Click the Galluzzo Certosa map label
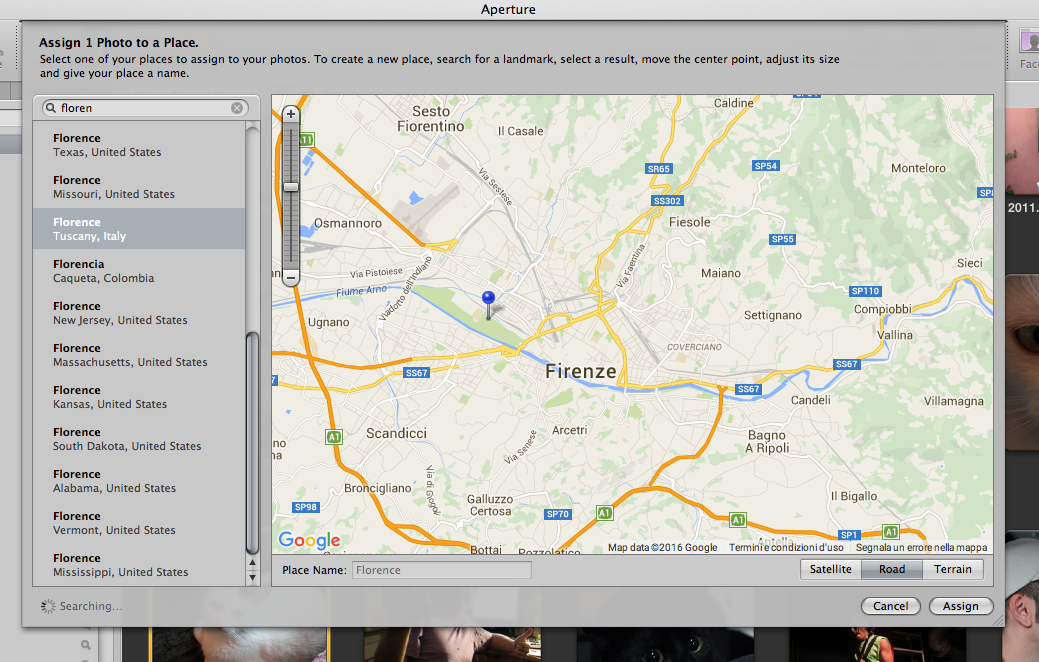 coord(490,505)
